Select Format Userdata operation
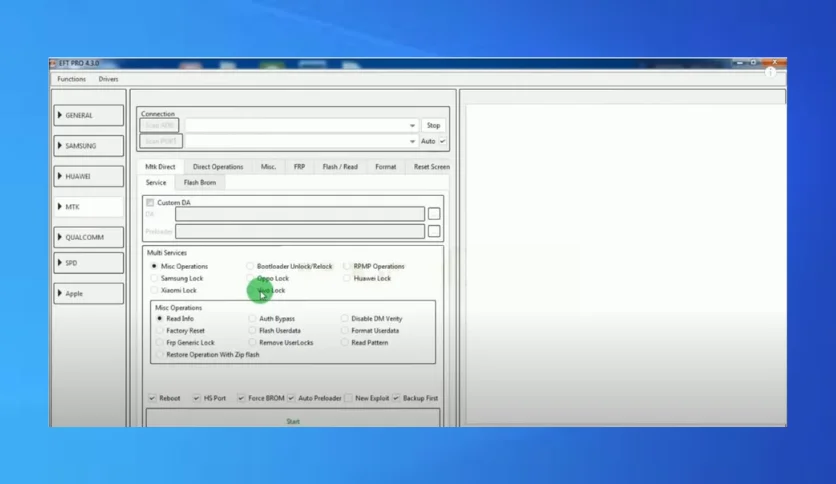836x484 pixels. (x=344, y=330)
